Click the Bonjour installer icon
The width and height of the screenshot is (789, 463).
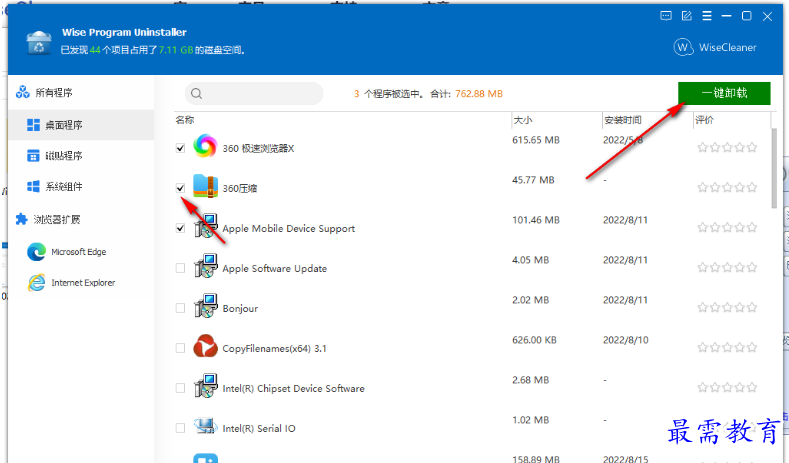click(x=205, y=306)
